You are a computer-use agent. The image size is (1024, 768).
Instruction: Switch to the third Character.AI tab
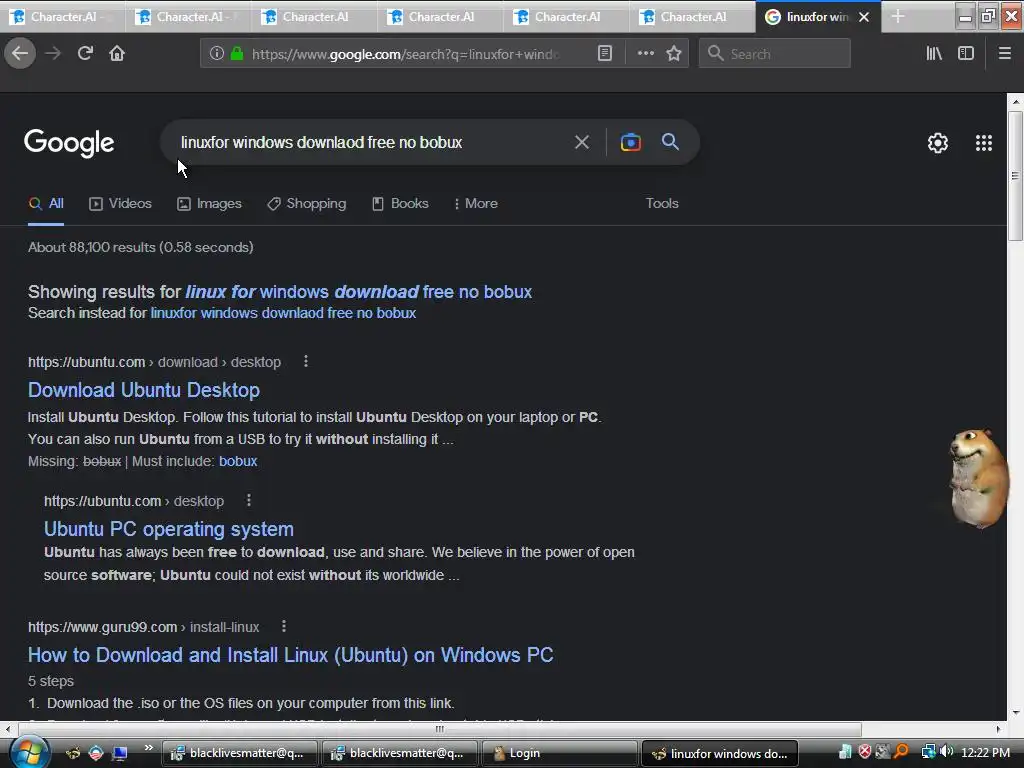tap(315, 17)
